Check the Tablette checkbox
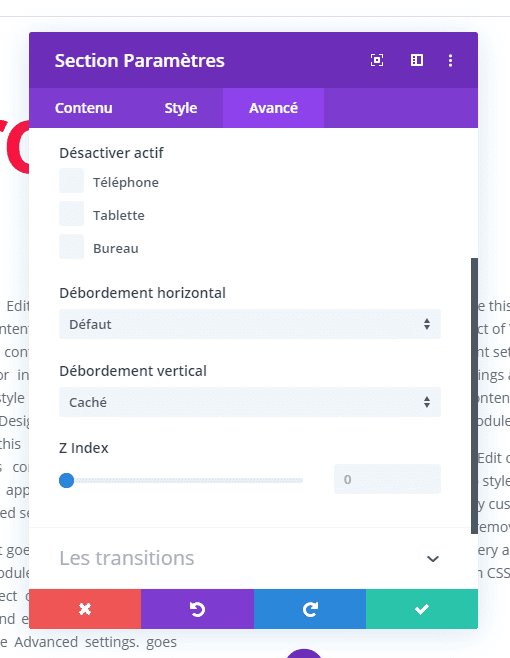510x658 pixels. 71,214
